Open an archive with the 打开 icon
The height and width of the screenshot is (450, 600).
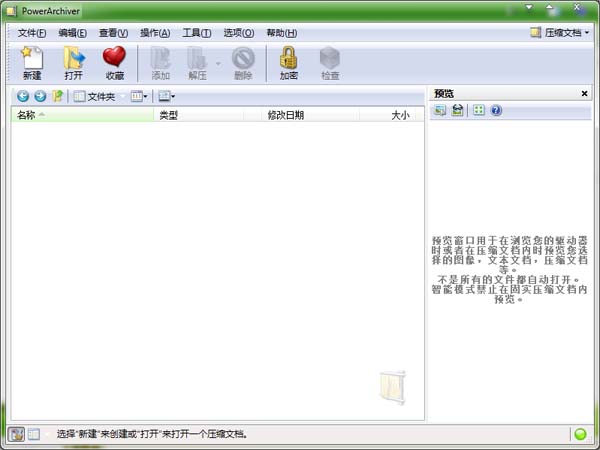tap(73, 63)
